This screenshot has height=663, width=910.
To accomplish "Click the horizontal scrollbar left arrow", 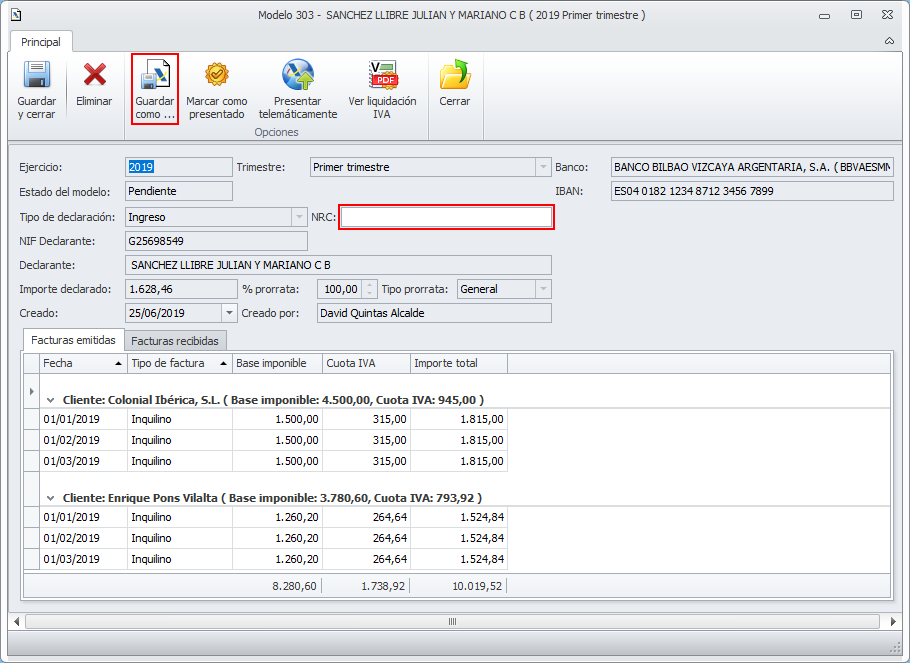I will pyautogui.click(x=16, y=622).
